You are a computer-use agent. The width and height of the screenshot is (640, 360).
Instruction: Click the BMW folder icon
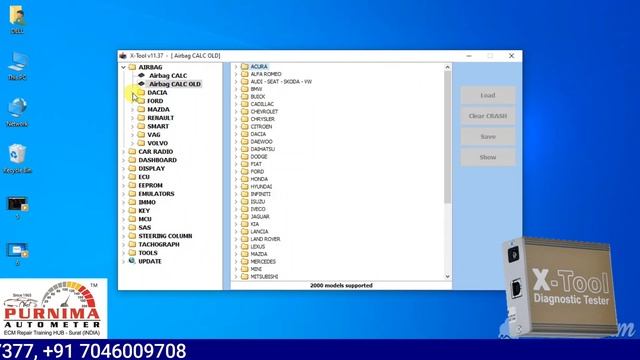pos(245,89)
